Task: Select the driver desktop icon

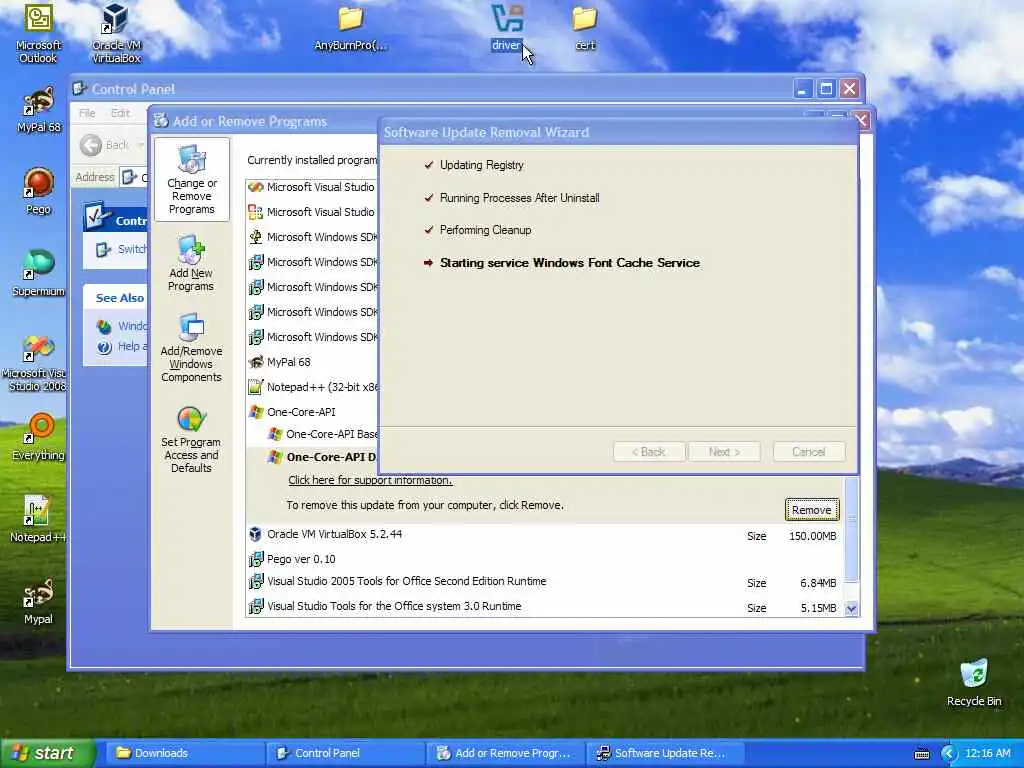Action: (x=507, y=29)
